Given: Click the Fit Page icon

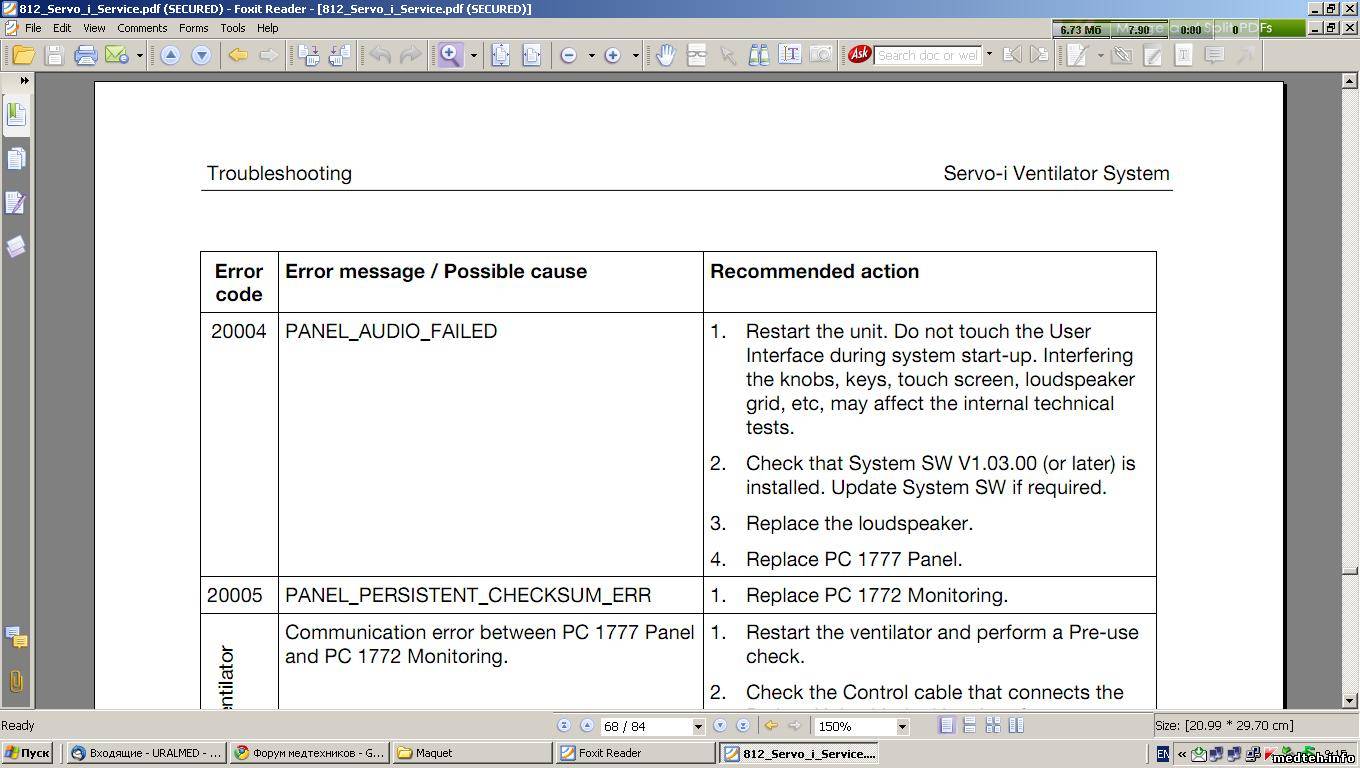Looking at the screenshot, I should (500, 55).
